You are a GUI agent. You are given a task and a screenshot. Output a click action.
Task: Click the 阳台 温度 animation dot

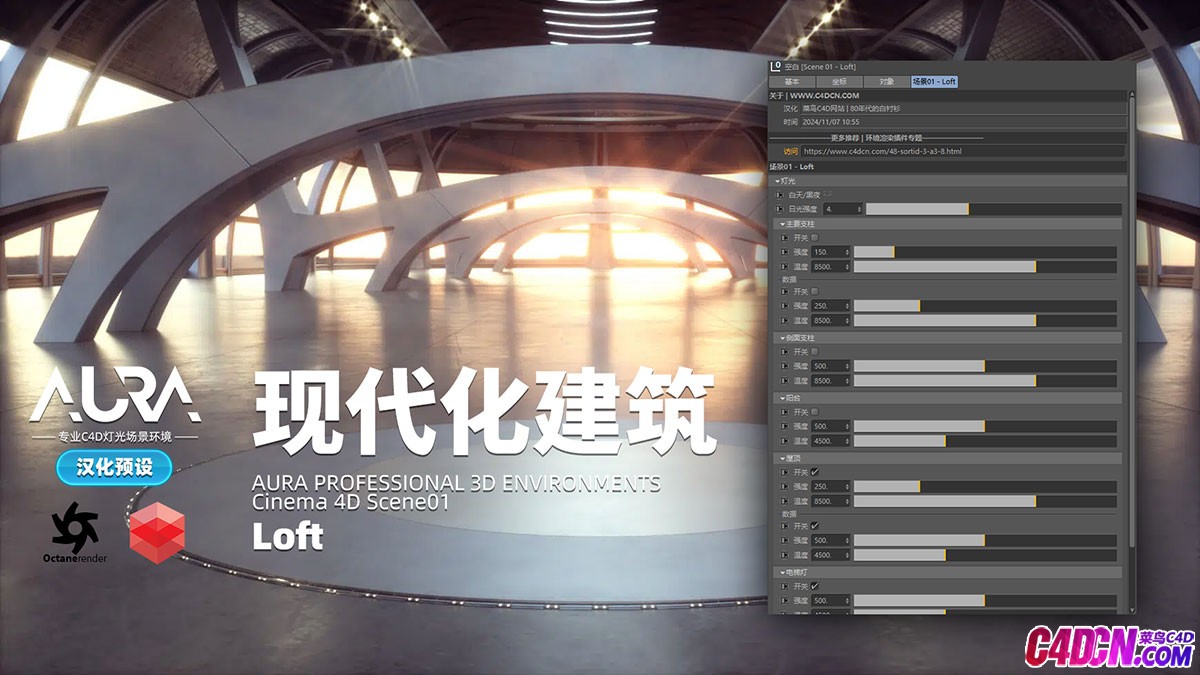(786, 441)
